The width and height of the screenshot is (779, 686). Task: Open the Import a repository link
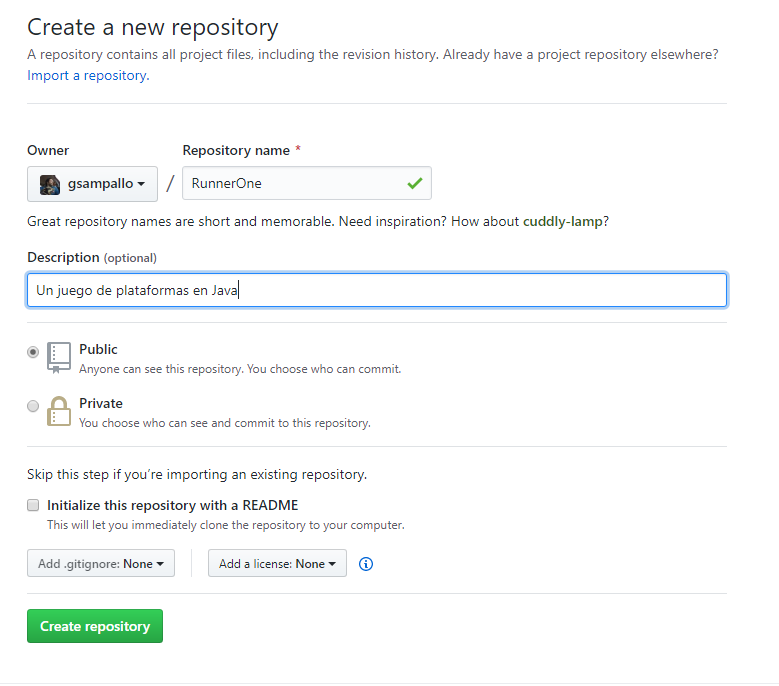[88, 76]
